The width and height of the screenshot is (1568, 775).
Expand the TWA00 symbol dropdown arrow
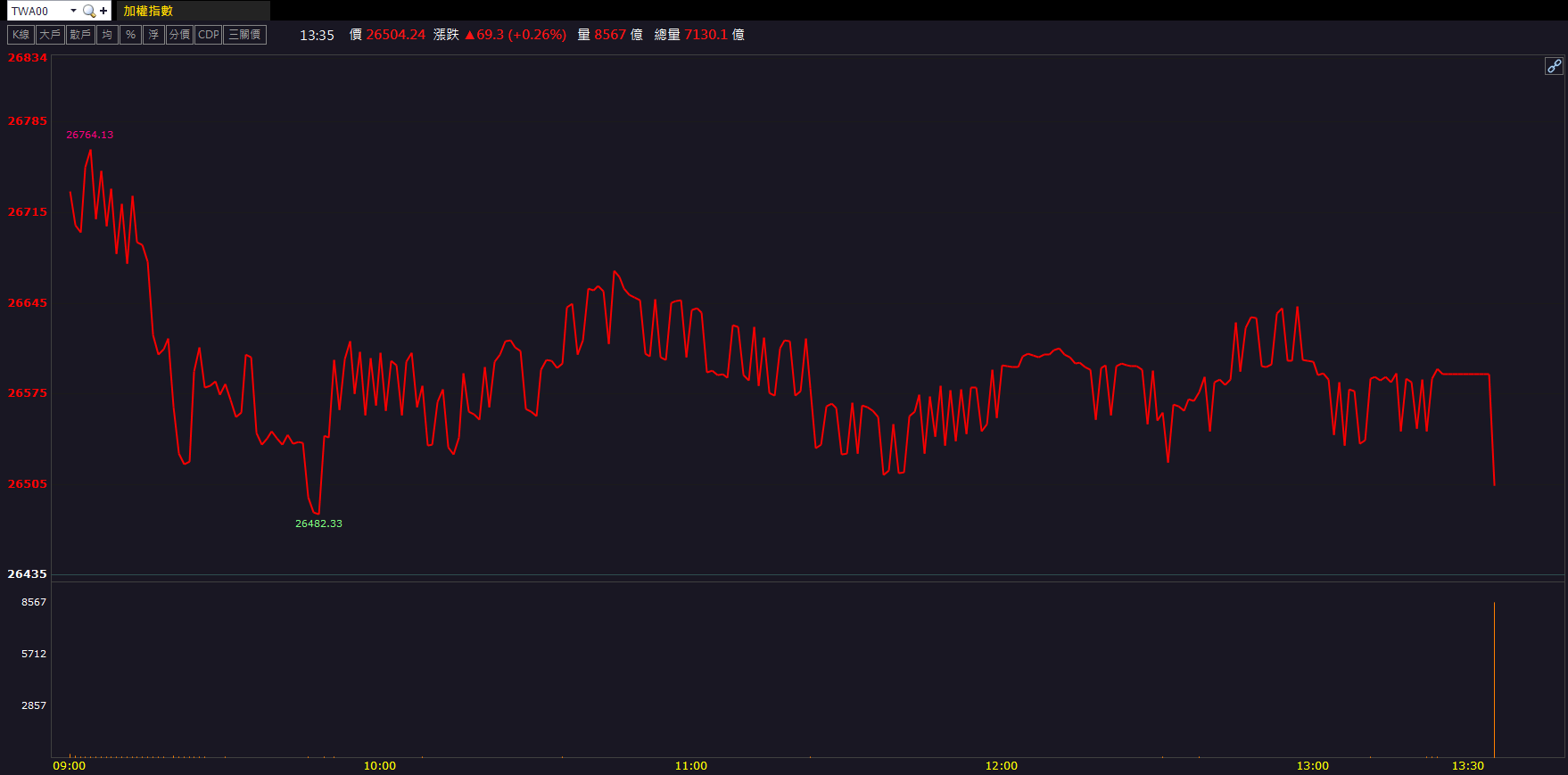[x=73, y=11]
